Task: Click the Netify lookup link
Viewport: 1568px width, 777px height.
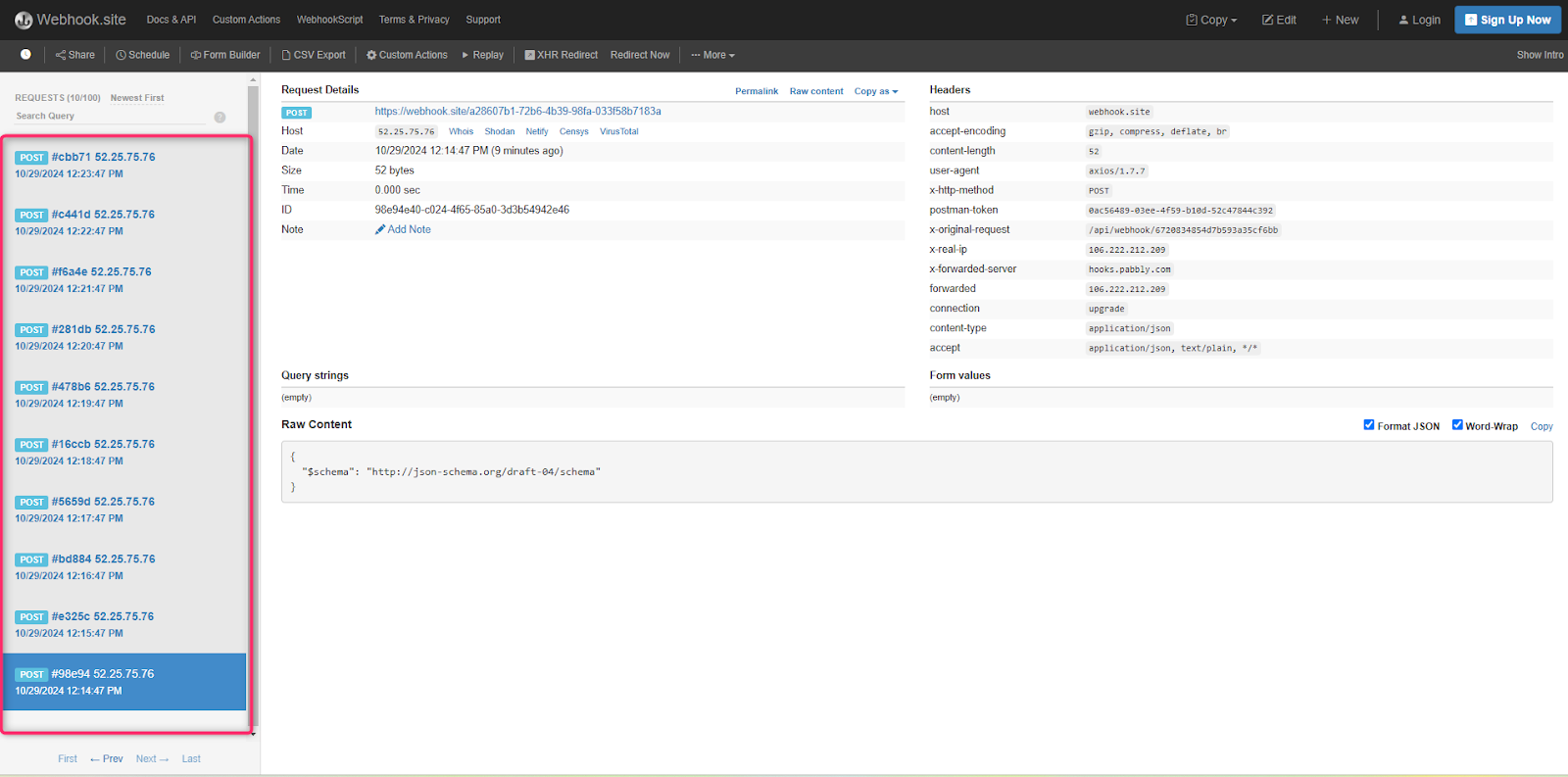Action: click(537, 131)
